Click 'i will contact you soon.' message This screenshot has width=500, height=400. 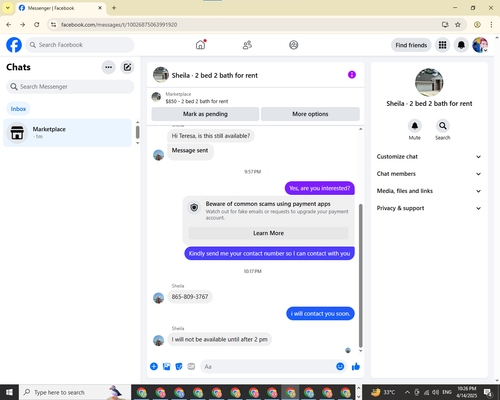pyautogui.click(x=320, y=313)
